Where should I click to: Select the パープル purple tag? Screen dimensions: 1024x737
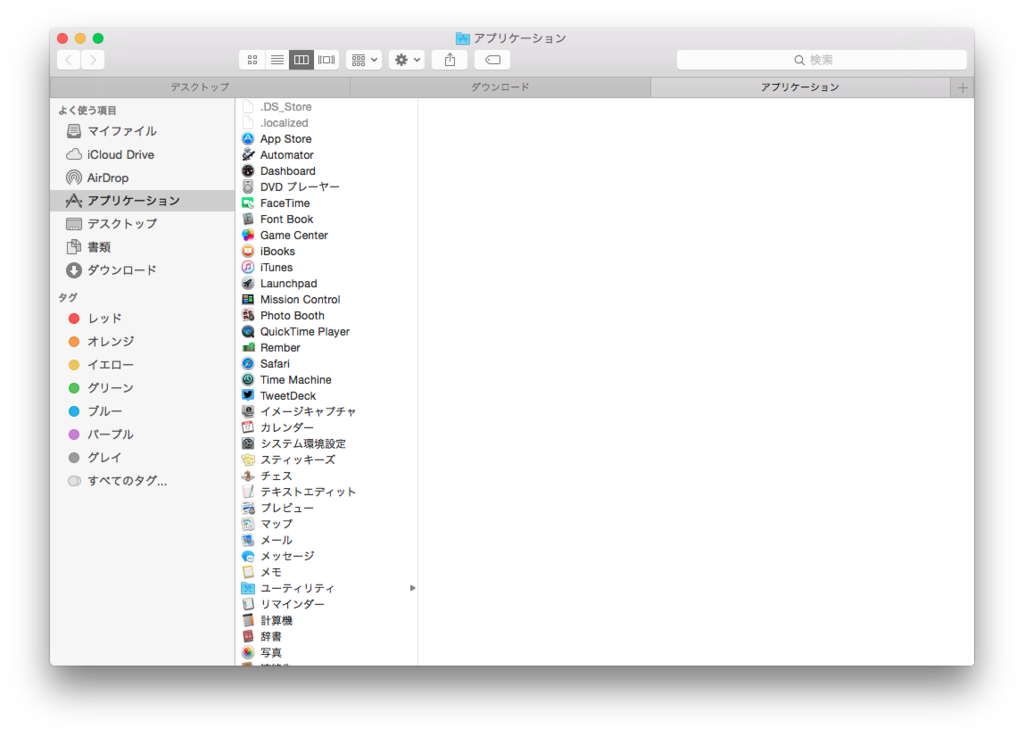pos(142,434)
